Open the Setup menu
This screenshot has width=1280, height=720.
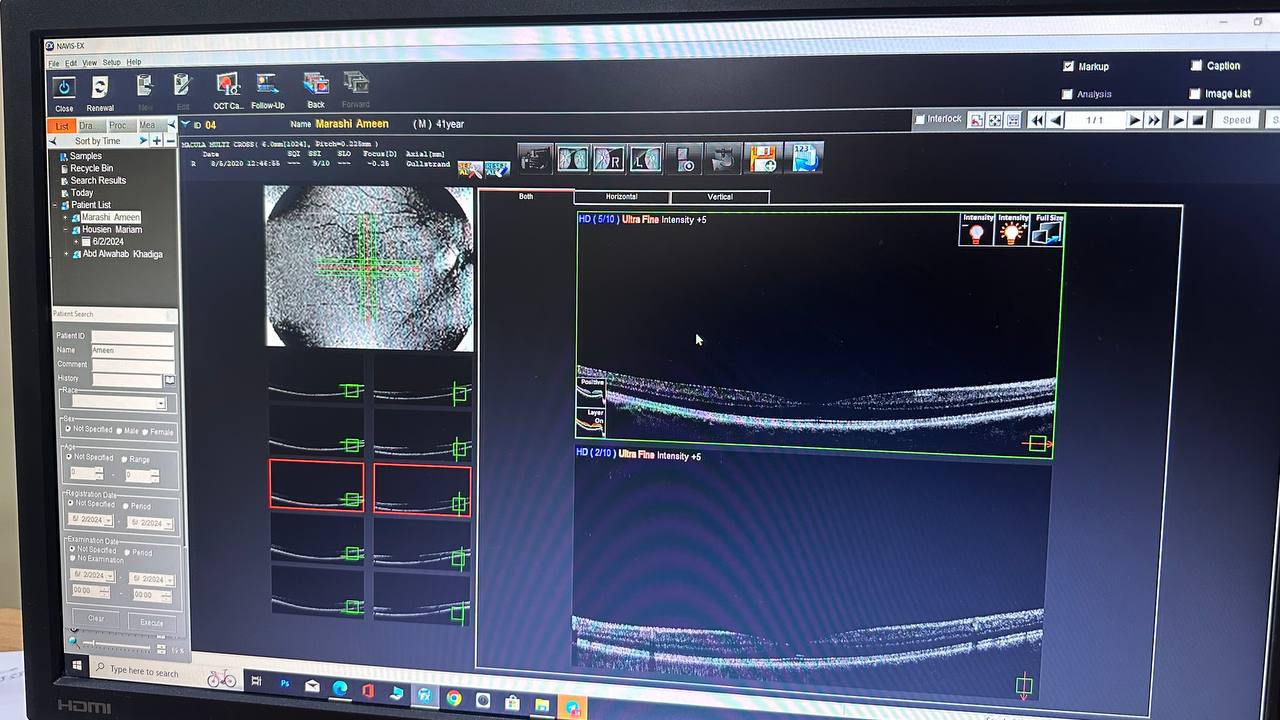point(111,62)
